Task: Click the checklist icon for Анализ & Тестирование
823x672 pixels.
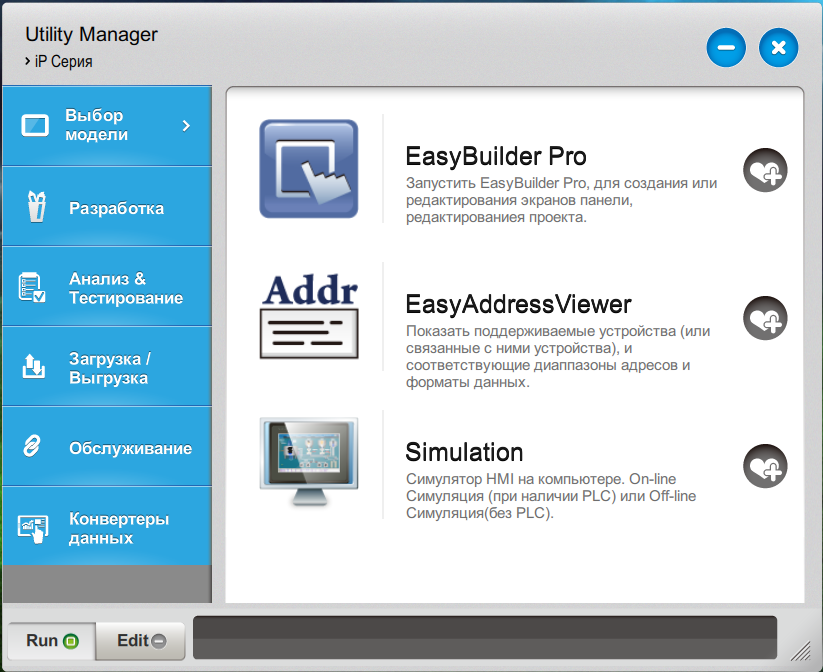Action: 32,287
